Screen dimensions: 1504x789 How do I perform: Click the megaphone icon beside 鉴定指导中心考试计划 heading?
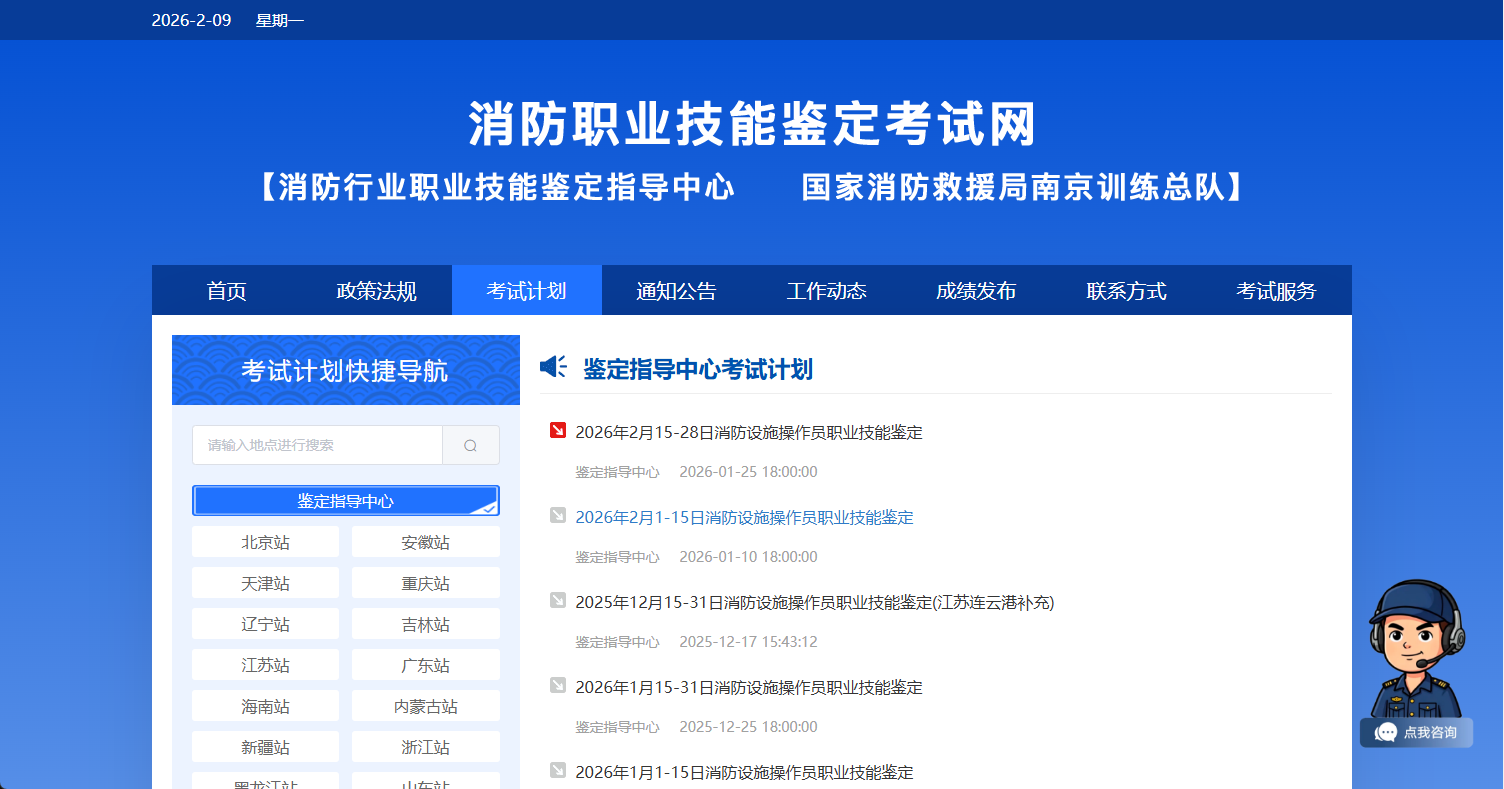click(553, 367)
